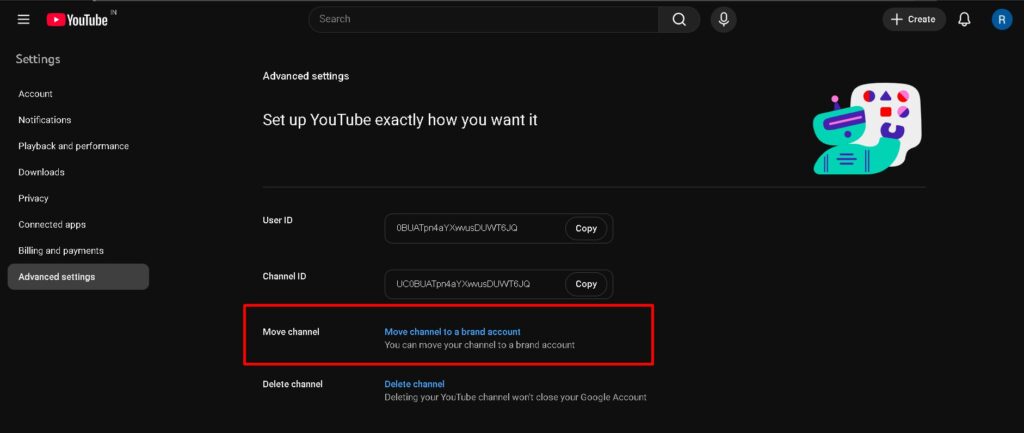This screenshot has height=433, width=1024.
Task: Open the hamburger guide menu
Action: (x=24, y=20)
